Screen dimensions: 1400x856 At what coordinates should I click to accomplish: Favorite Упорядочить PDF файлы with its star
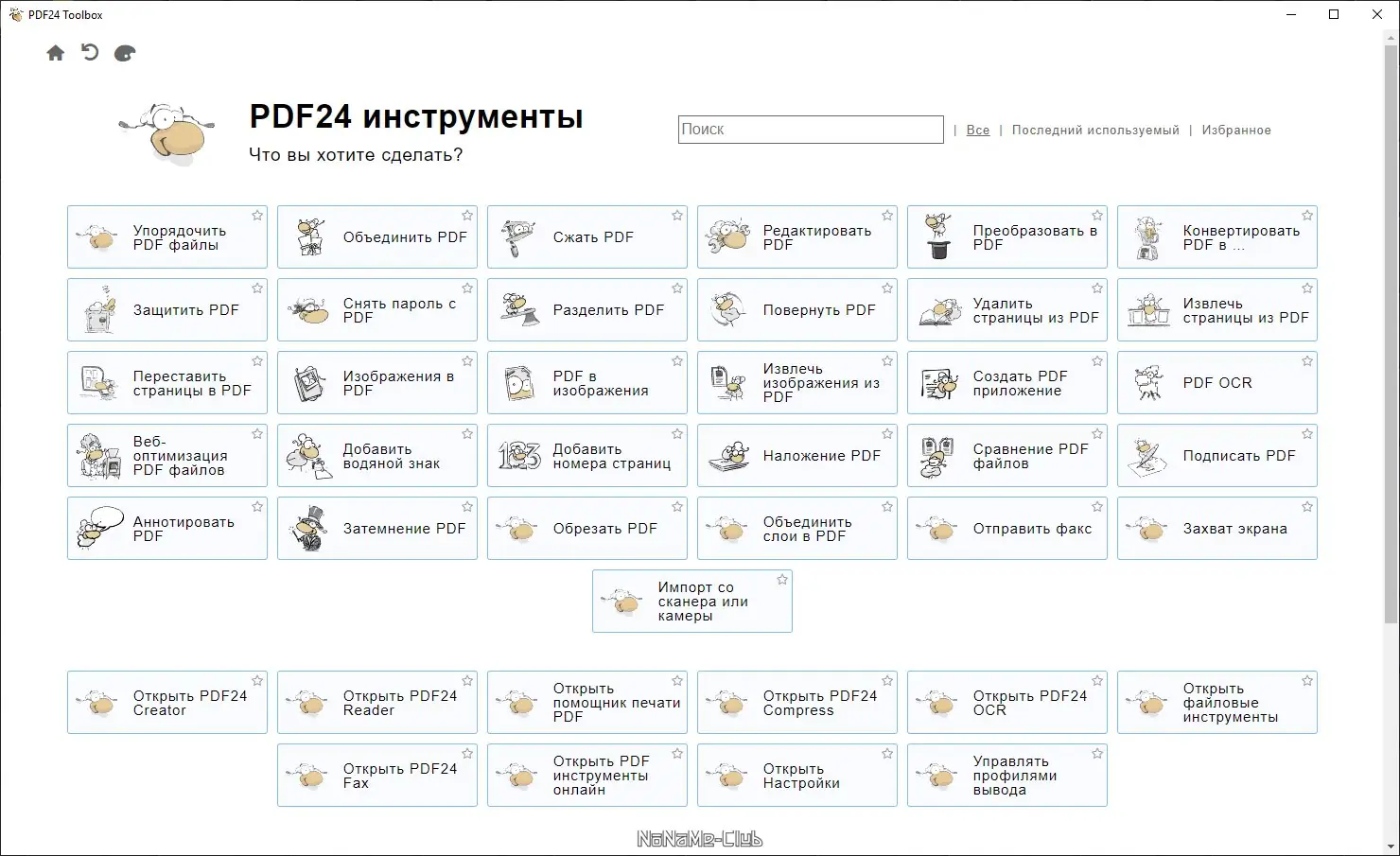[x=257, y=216]
